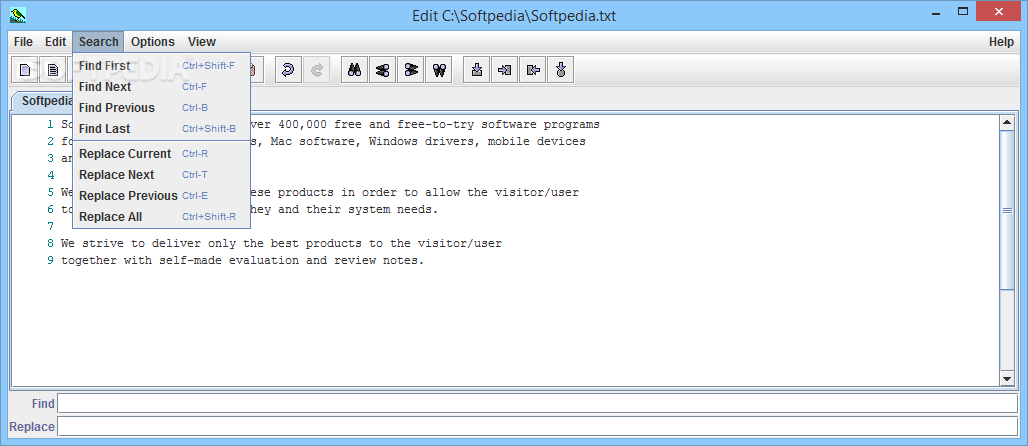Choose Find Last from Search menu

pyautogui.click(x=161, y=129)
